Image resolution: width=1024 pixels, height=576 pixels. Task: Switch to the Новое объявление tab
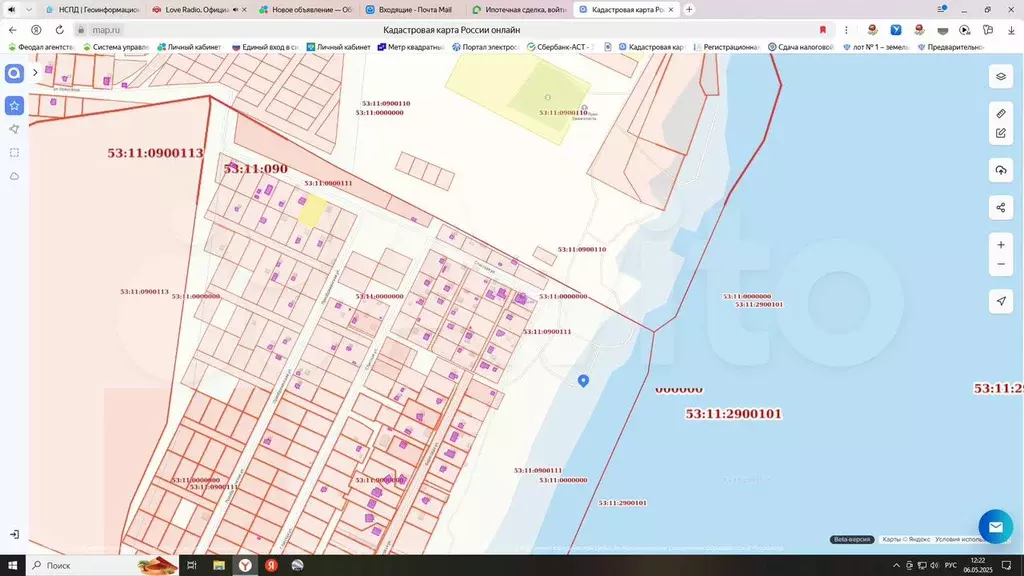306,10
